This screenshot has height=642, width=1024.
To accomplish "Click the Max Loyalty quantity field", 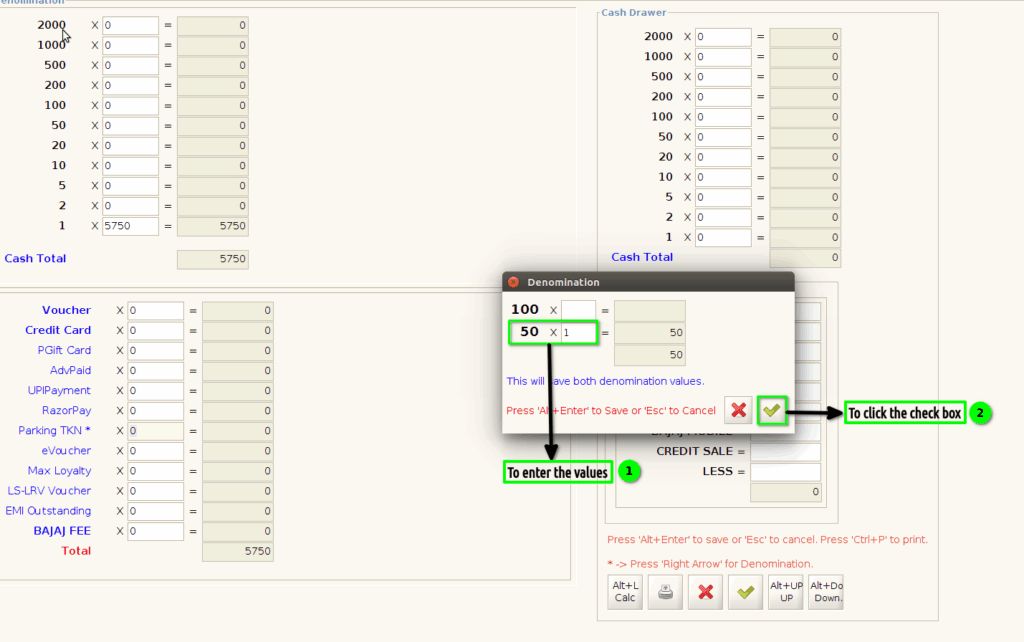I will pyautogui.click(x=155, y=471).
